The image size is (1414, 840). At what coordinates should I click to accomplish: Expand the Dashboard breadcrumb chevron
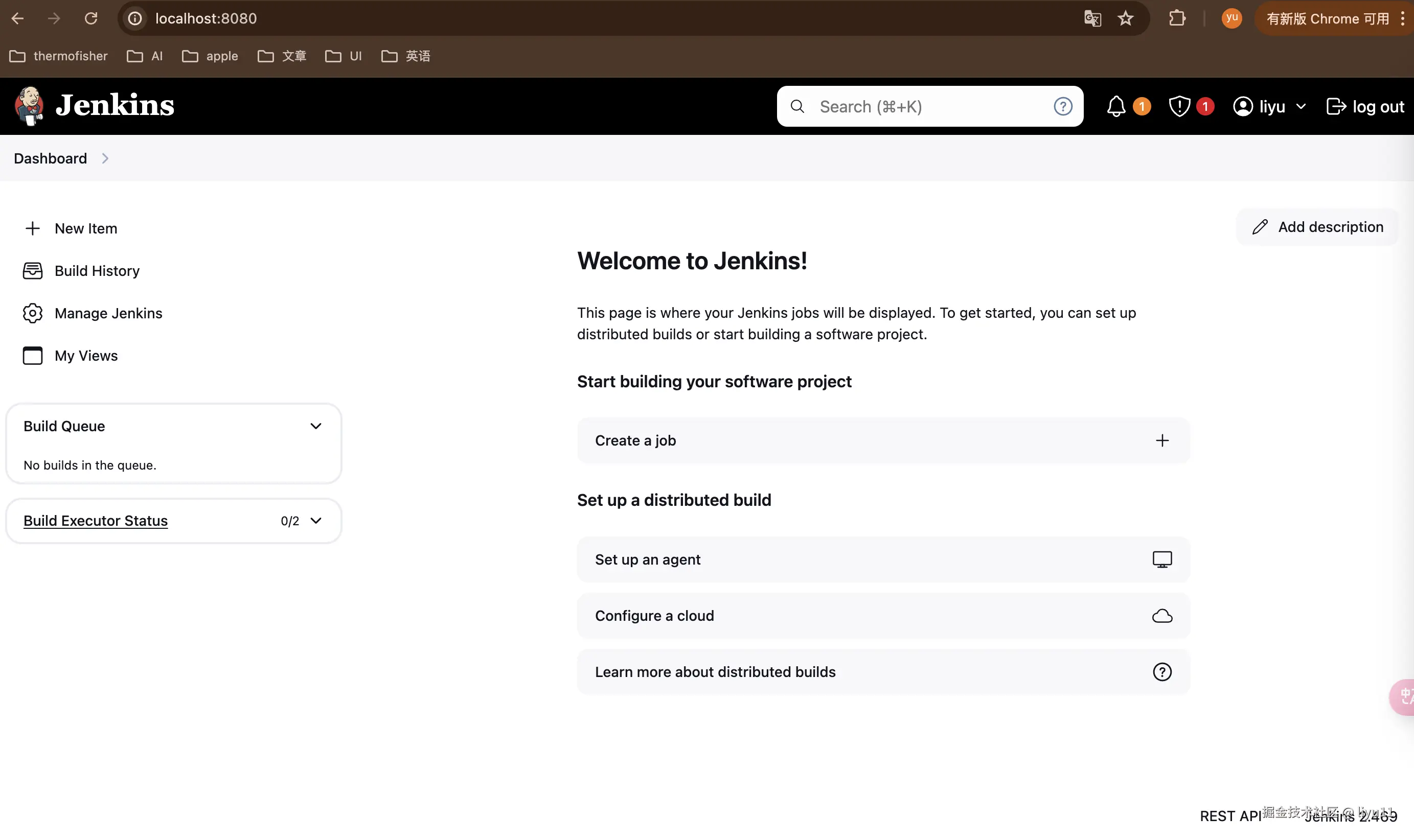click(x=105, y=158)
